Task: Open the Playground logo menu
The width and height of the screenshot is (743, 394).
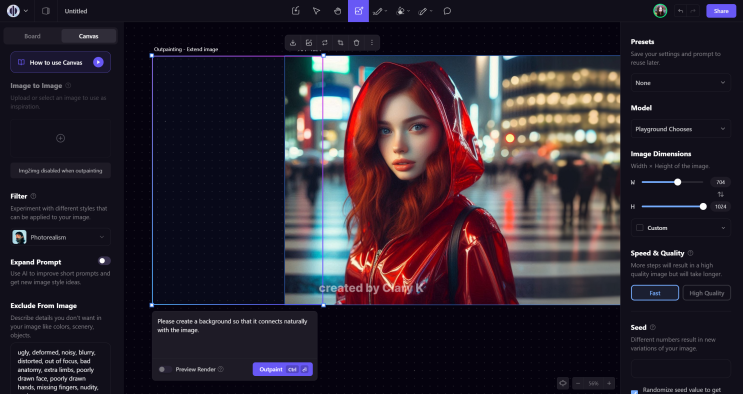Action: pyautogui.click(x=13, y=11)
